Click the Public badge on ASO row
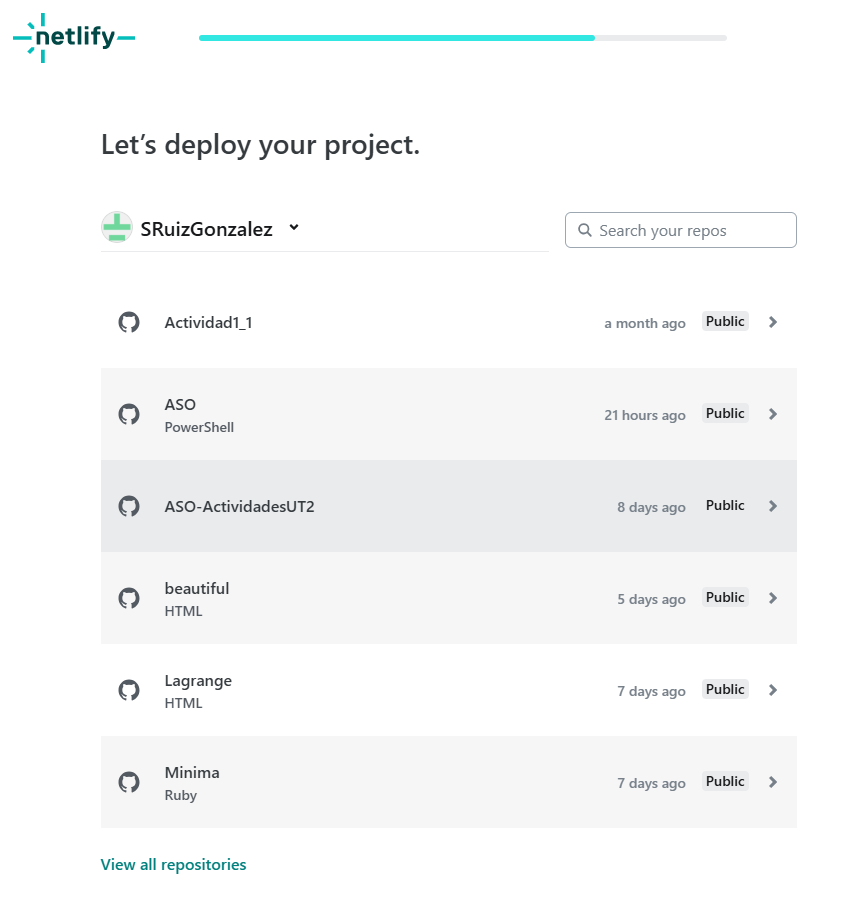Screen dimensions: 863x897 point(725,414)
